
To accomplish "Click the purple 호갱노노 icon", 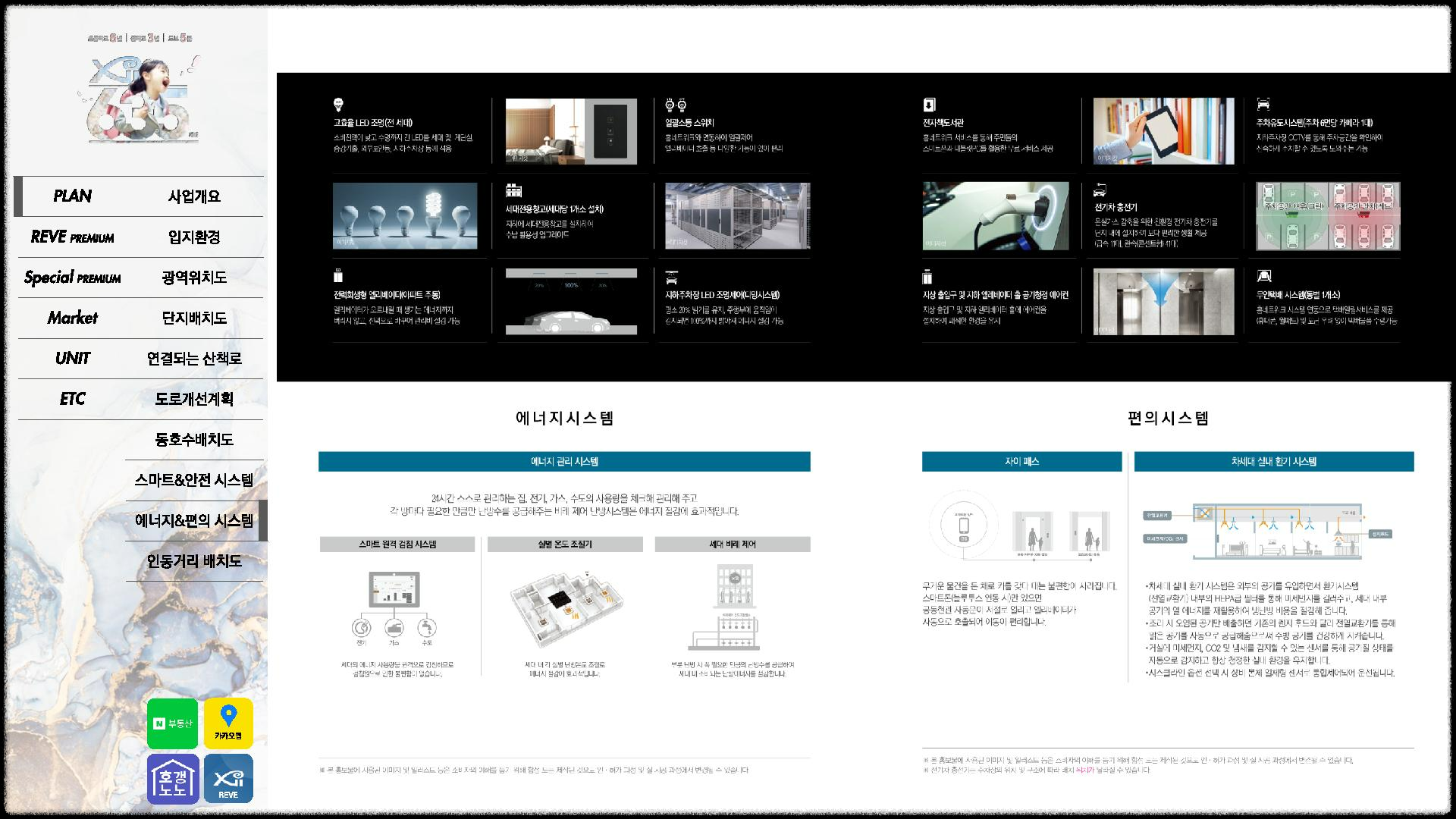I will tap(173, 779).
